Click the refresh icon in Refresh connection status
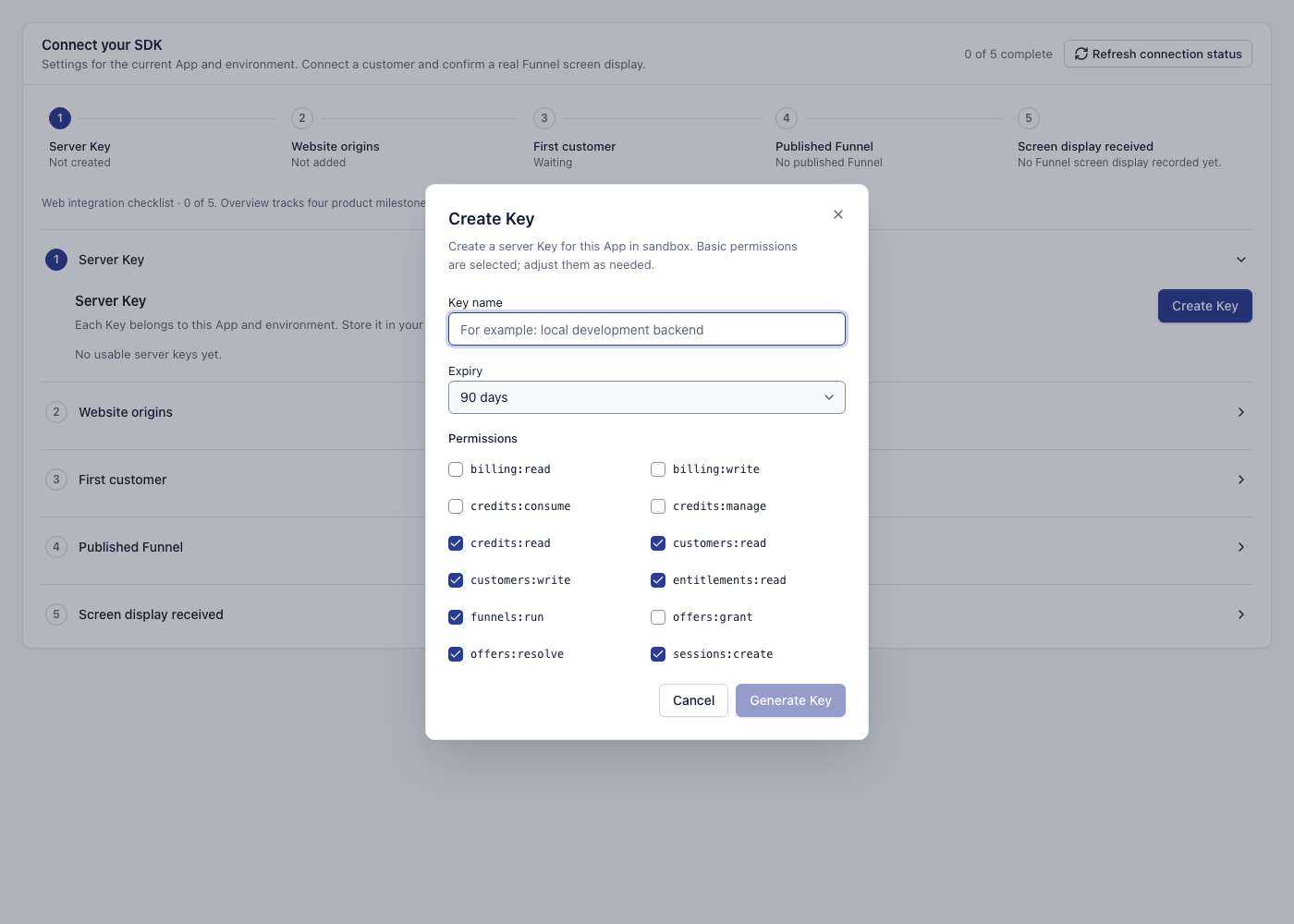1294x924 pixels. click(1081, 54)
